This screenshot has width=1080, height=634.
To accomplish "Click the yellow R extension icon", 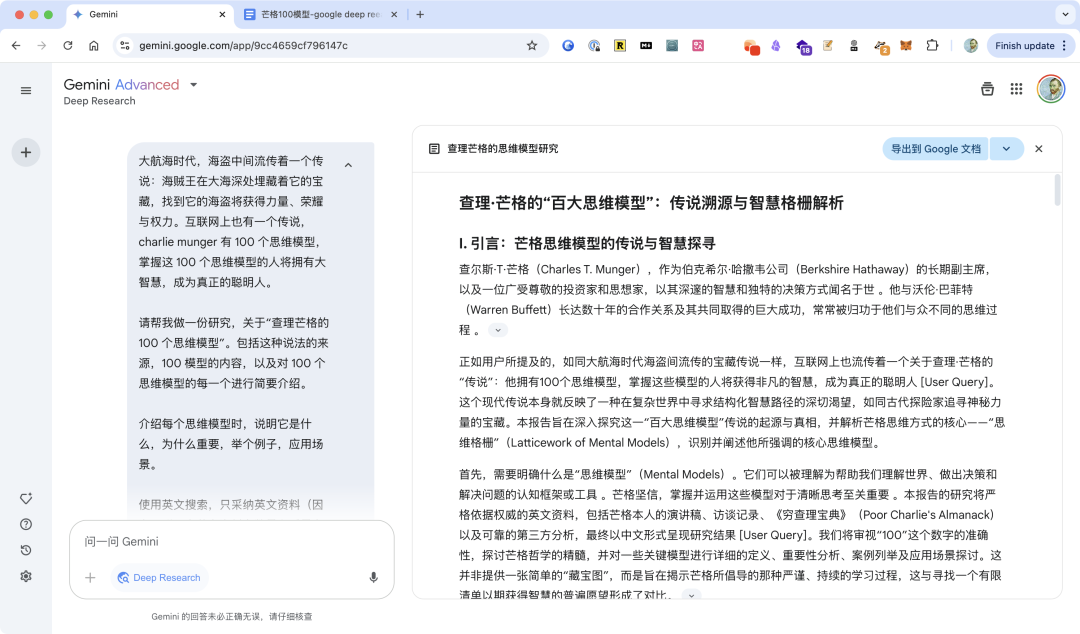I will 620,45.
